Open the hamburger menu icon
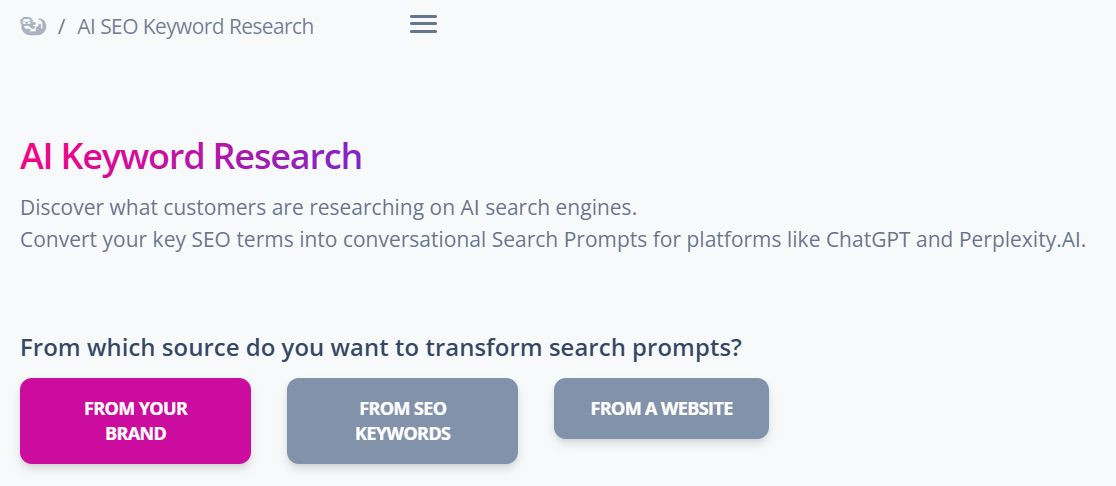Screen dimensions: 1116x486 (x=423, y=25)
